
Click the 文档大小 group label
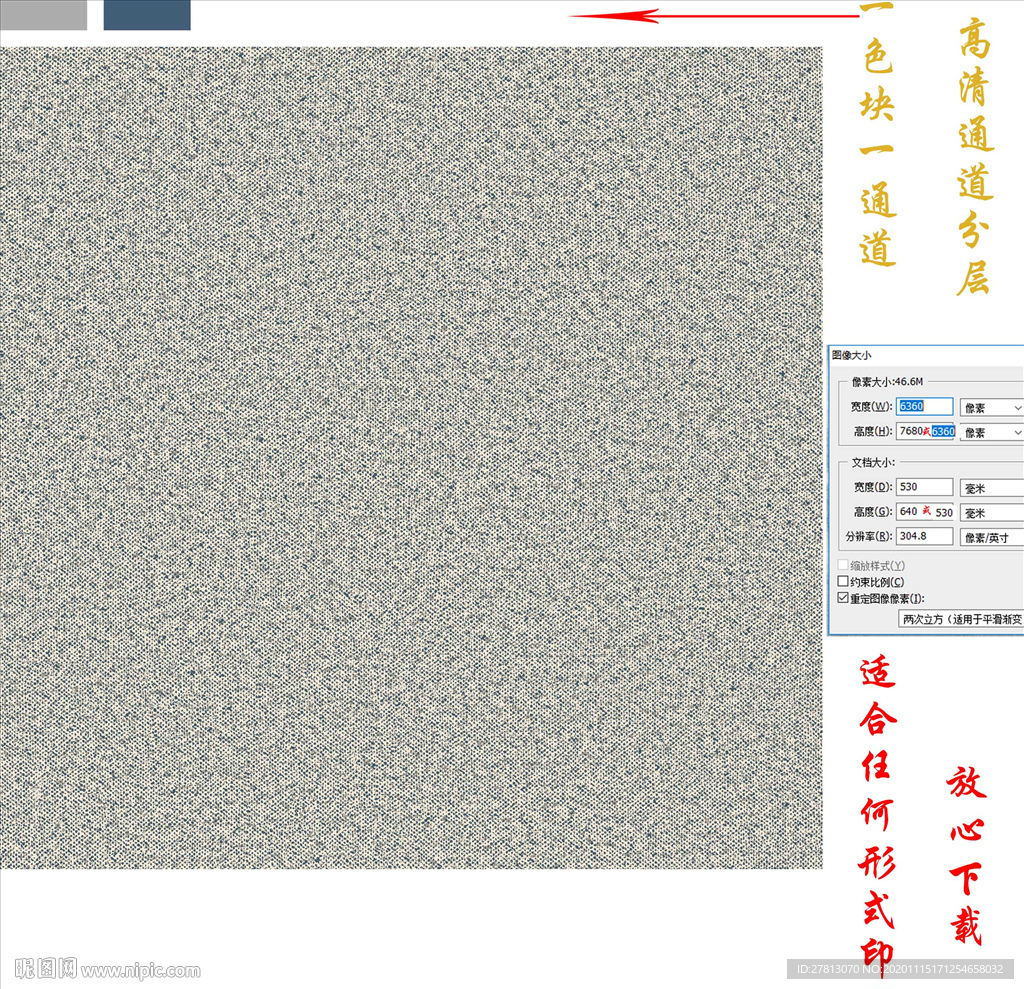pos(872,462)
